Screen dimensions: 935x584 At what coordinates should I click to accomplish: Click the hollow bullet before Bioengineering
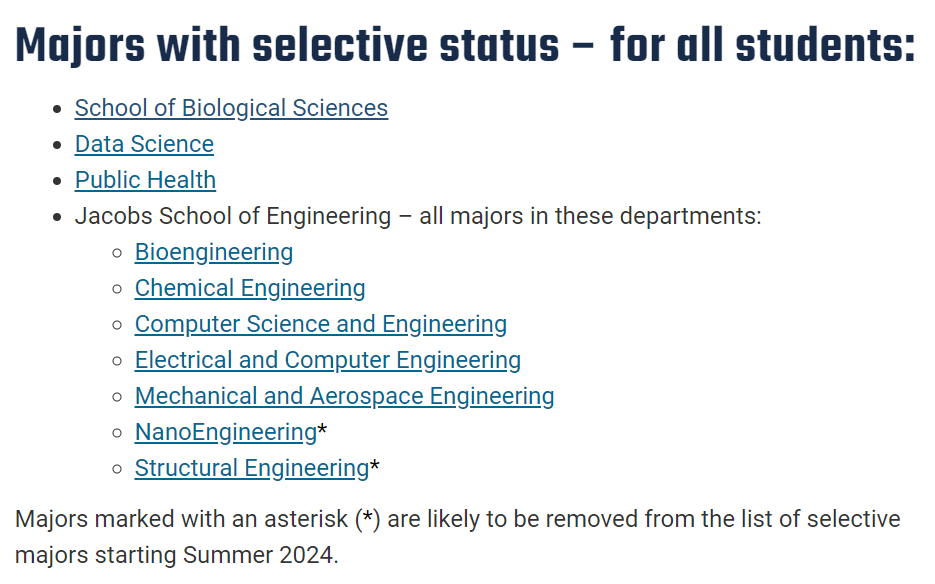click(x=118, y=253)
